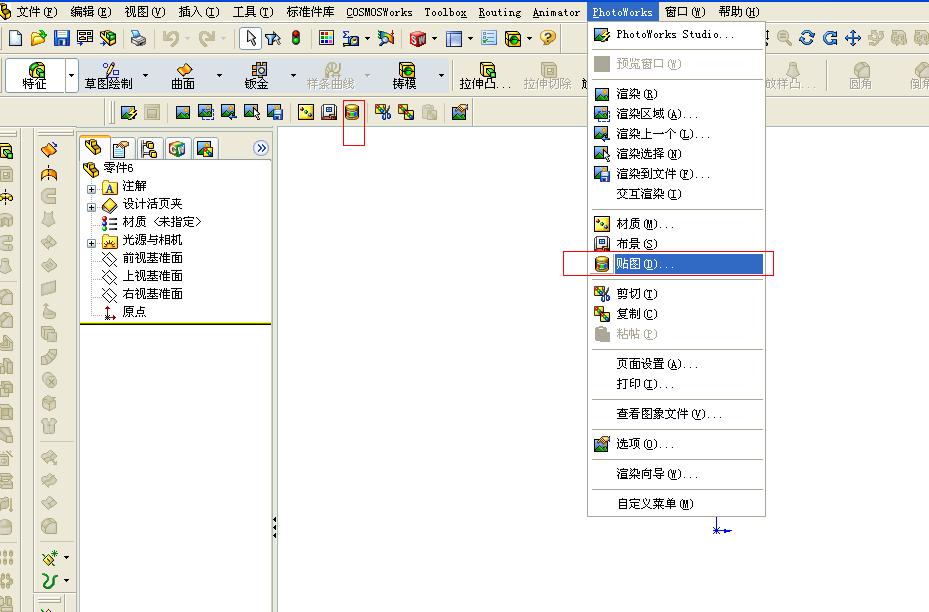Switch to the PropertyManager tab
The height and width of the screenshot is (612, 929).
pyautogui.click(x=121, y=148)
